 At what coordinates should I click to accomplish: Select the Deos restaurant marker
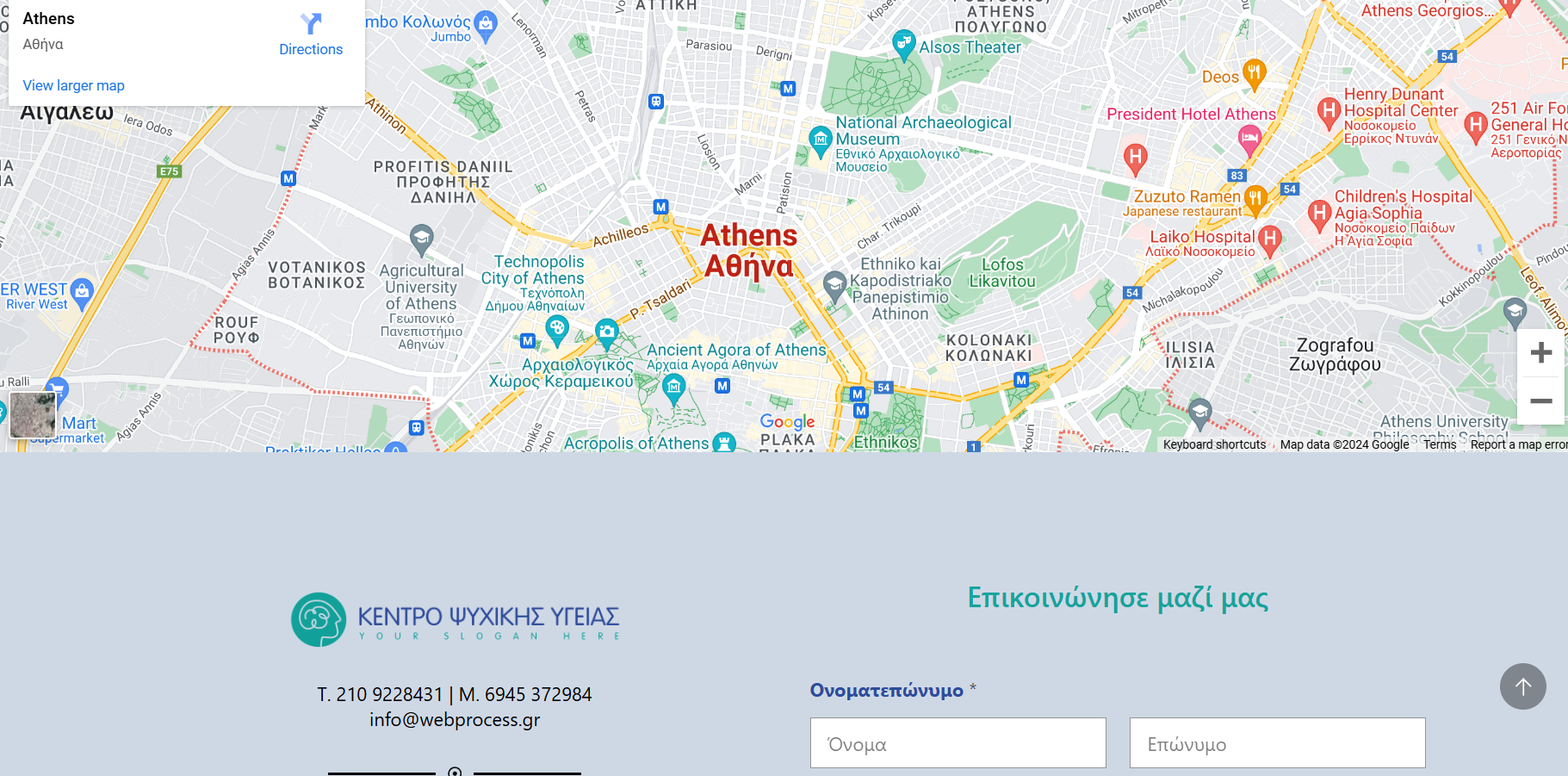pyautogui.click(x=1255, y=75)
